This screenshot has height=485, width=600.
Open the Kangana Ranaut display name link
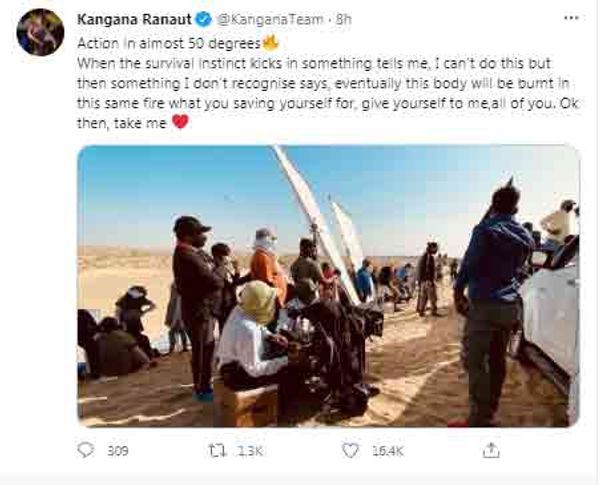point(134,19)
